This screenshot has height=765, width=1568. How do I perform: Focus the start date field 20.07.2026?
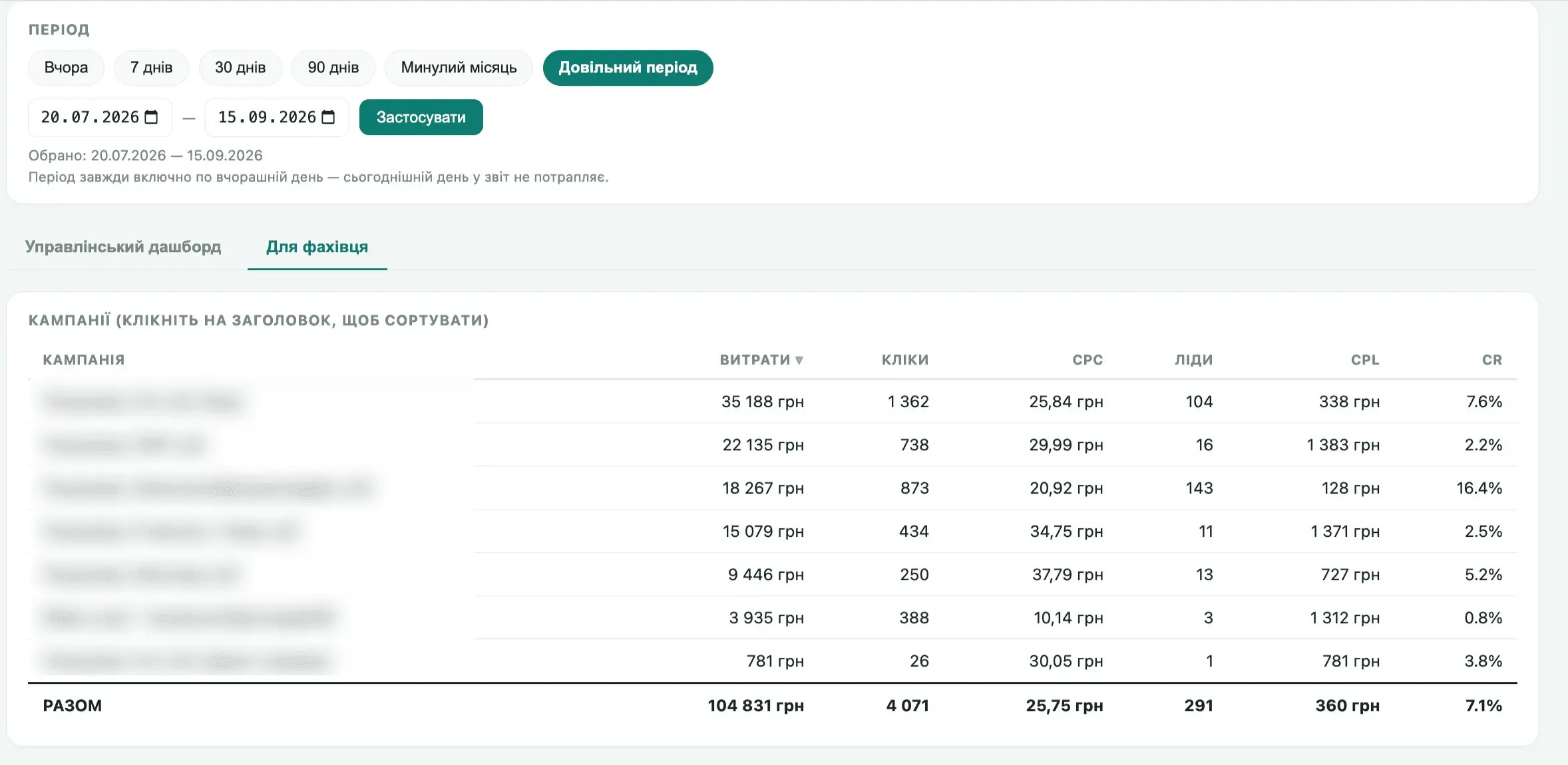pyautogui.click(x=100, y=117)
